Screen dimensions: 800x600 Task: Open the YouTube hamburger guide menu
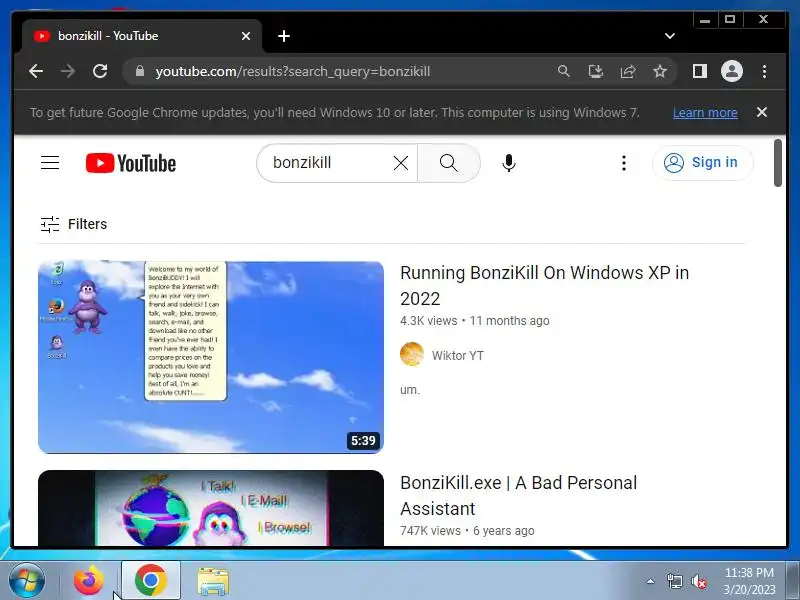coord(50,163)
